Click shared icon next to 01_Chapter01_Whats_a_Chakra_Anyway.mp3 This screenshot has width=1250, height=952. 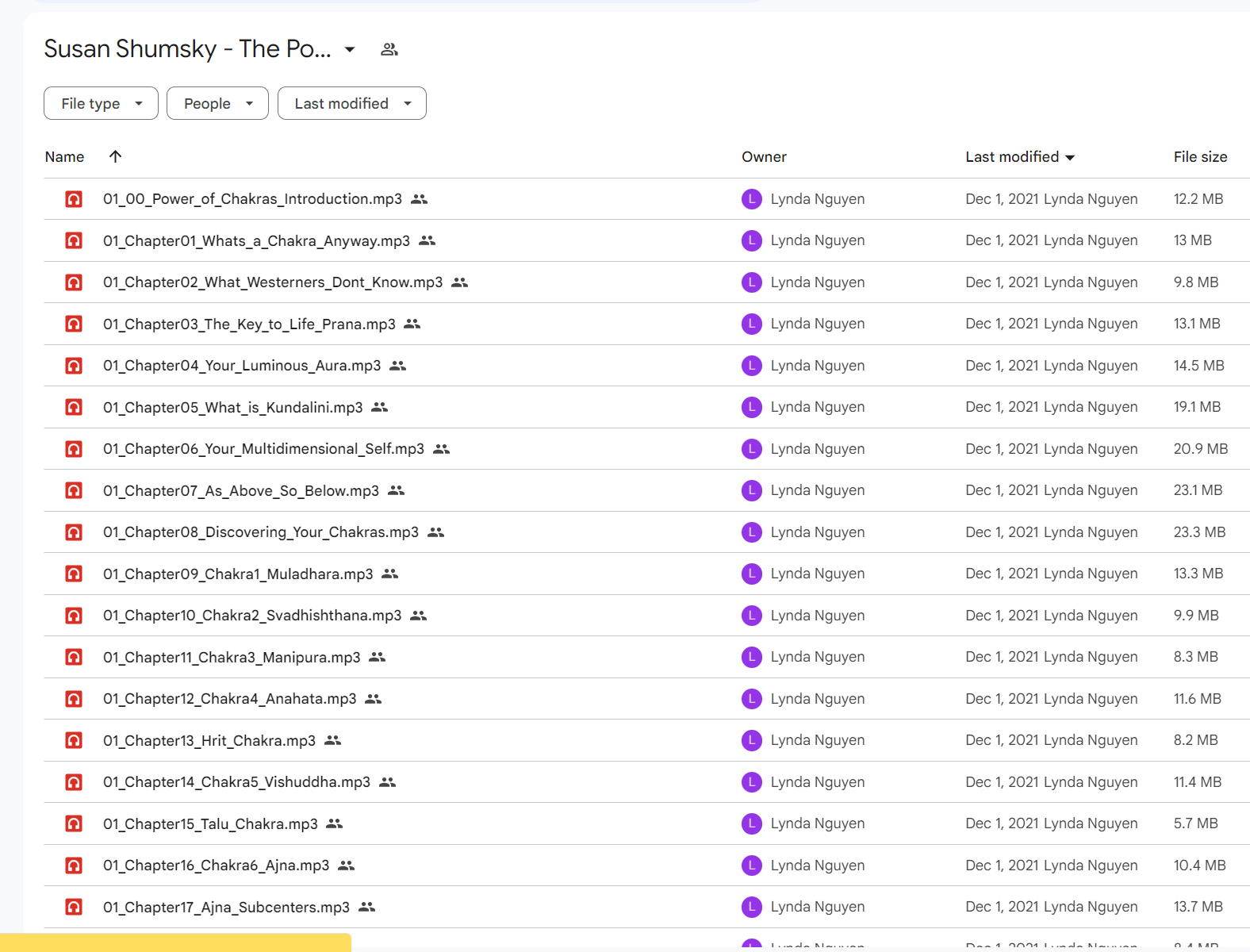pyautogui.click(x=428, y=240)
